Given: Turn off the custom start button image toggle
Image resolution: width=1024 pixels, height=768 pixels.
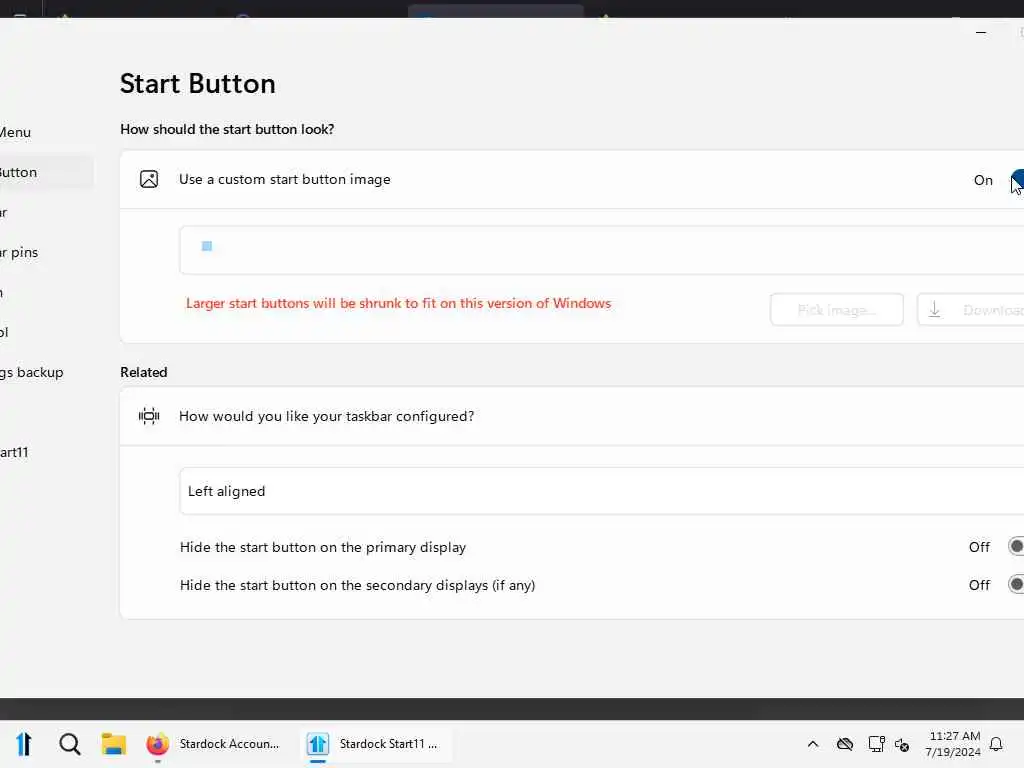Looking at the screenshot, I should 1017,180.
